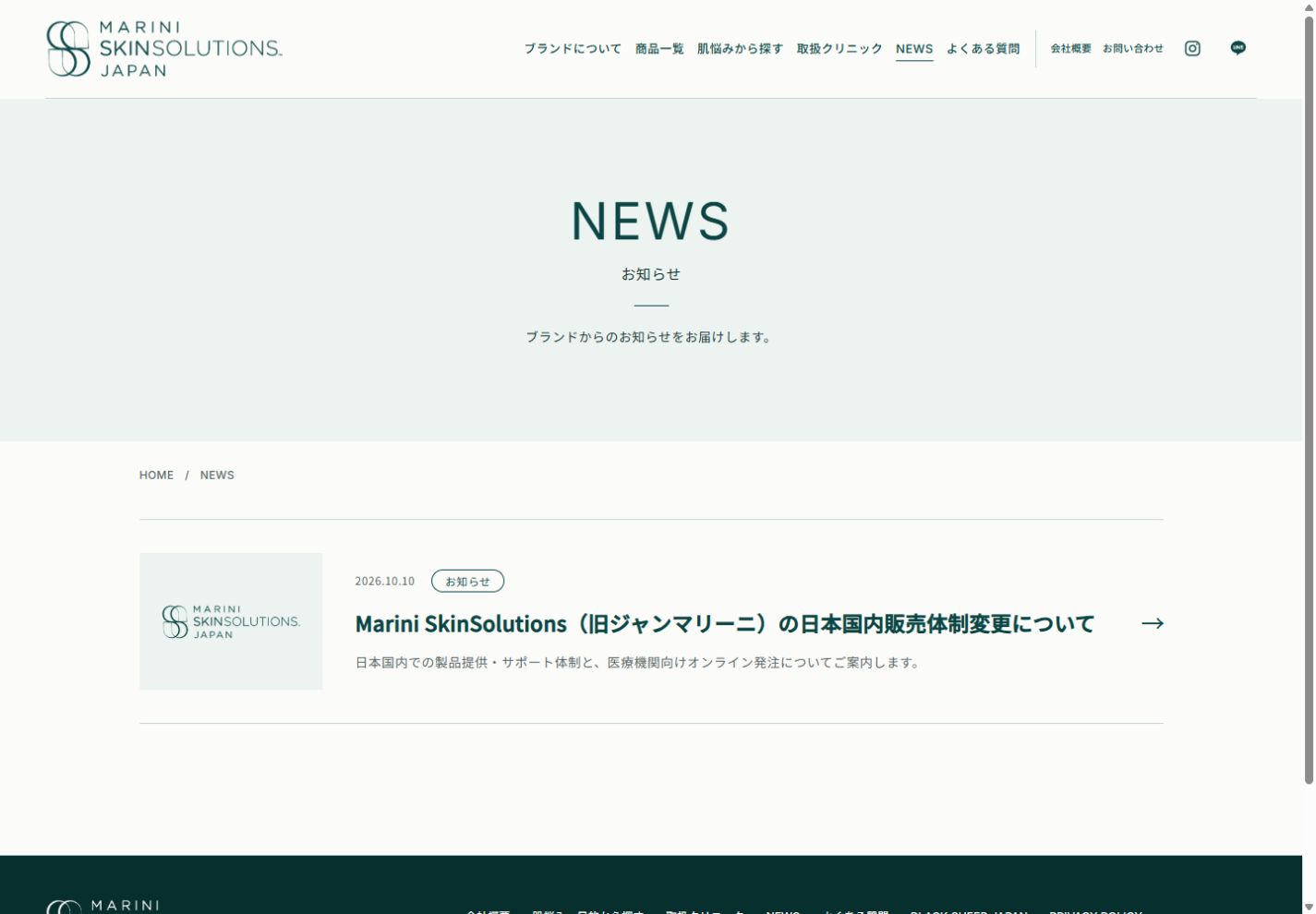Open 商品一覧 menu item
Screen dimensions: 1316x914
(659, 49)
